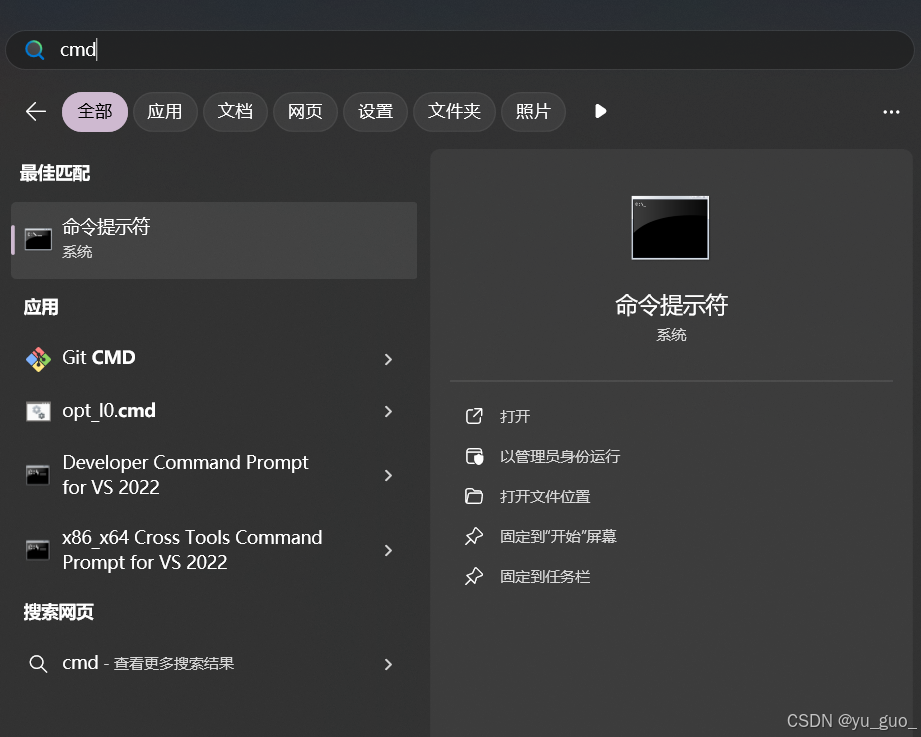Expand the opt_l0.cmd chevron

coord(388,412)
